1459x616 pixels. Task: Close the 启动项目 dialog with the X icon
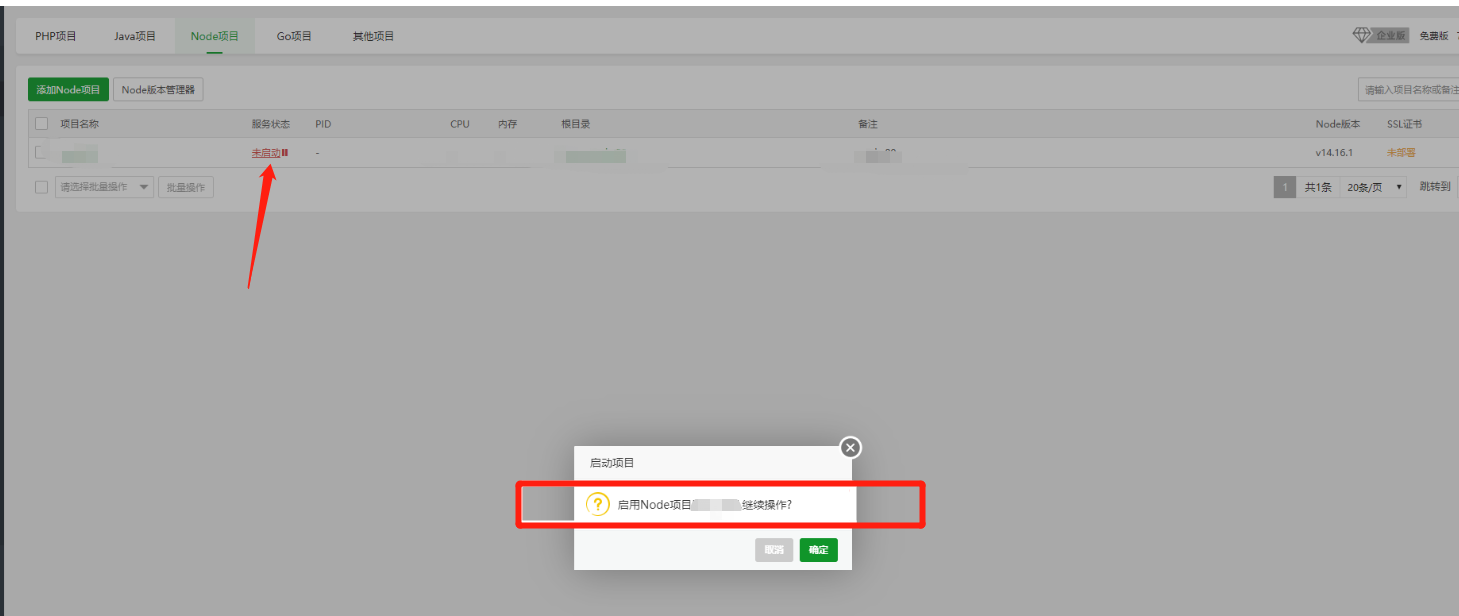[x=850, y=447]
